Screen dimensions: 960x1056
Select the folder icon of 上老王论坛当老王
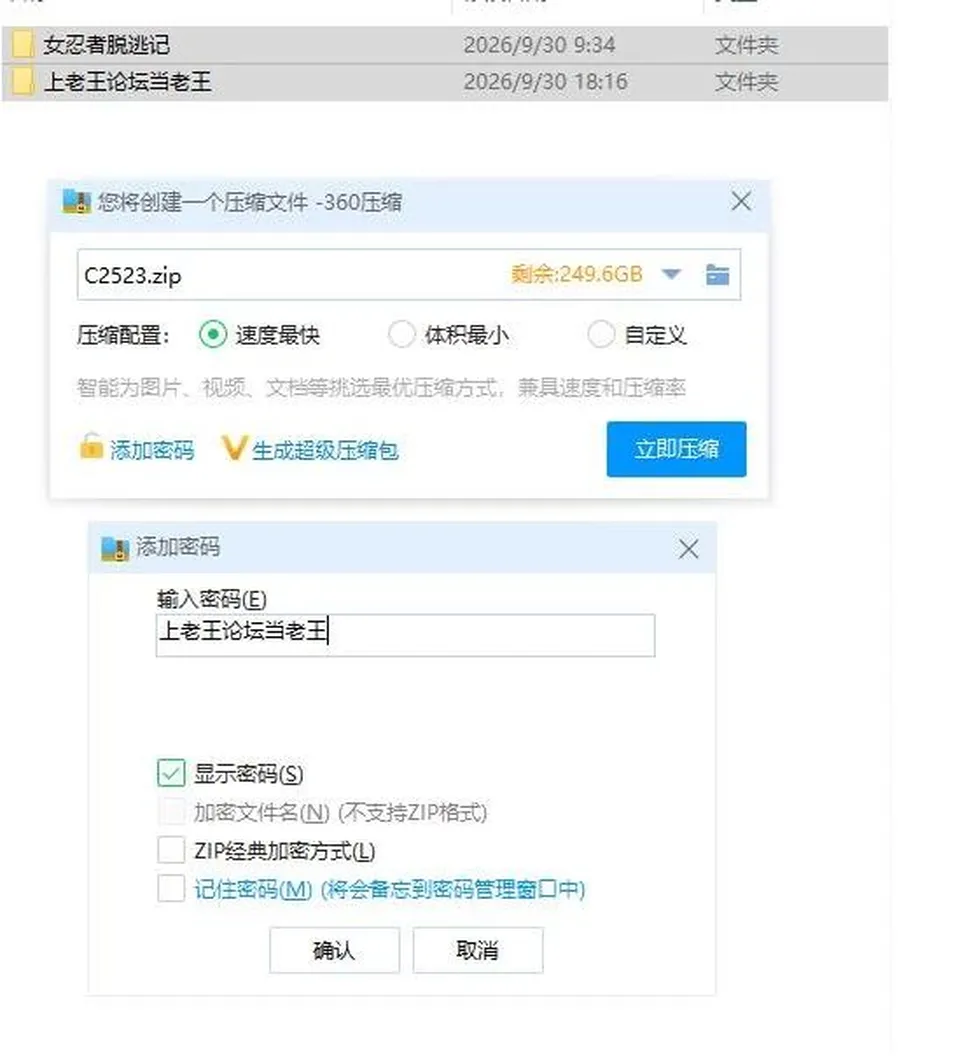pos(23,82)
